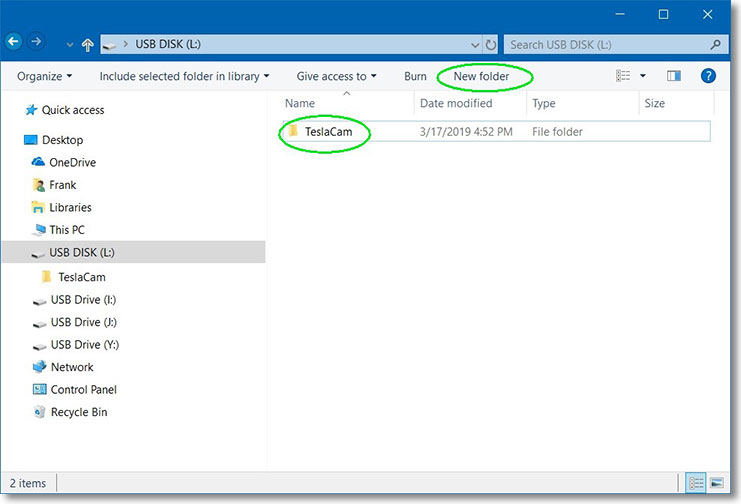Click the search magnifier icon

pyautogui.click(x=715, y=45)
